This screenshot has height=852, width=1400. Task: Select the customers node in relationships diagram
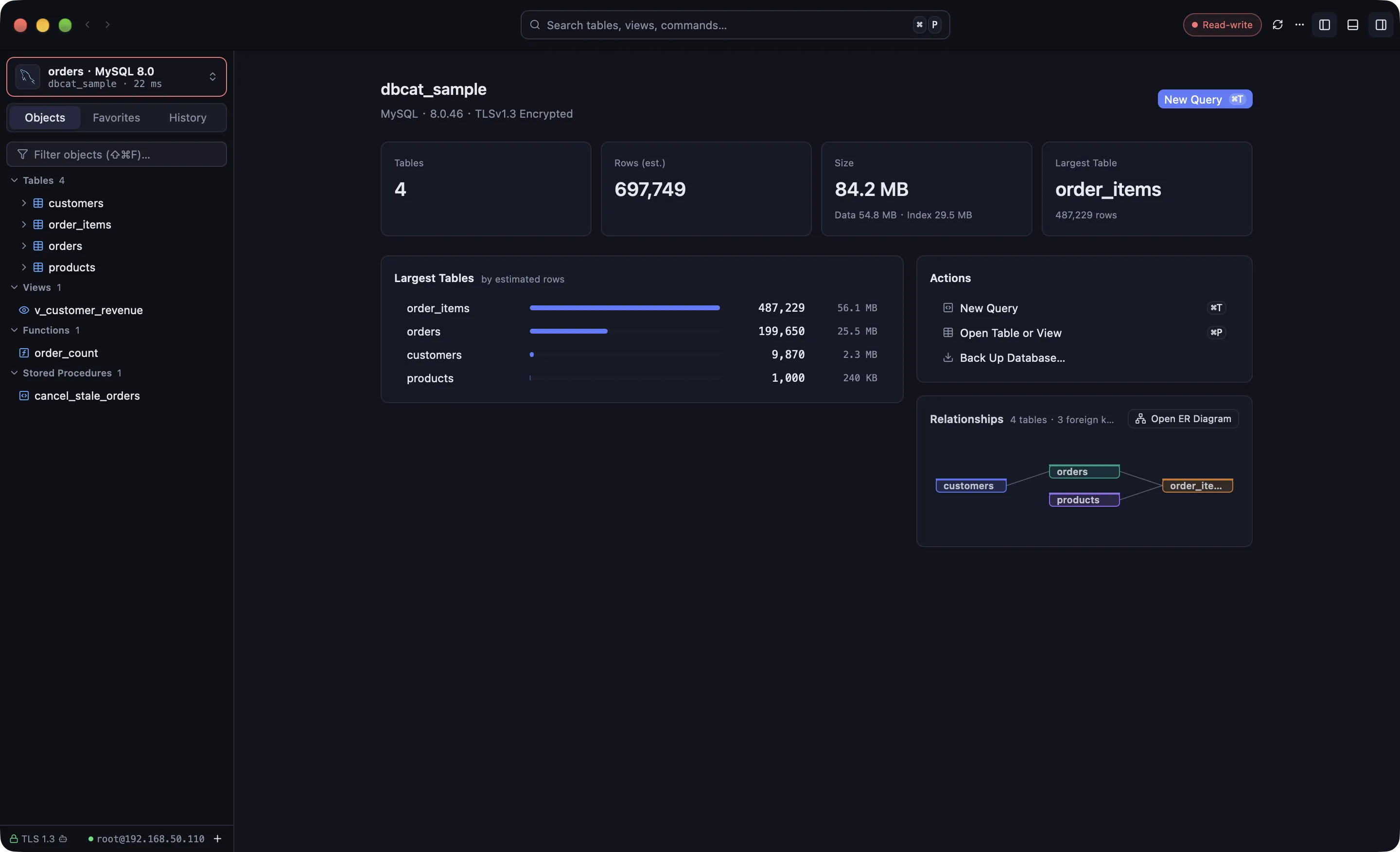click(x=971, y=485)
